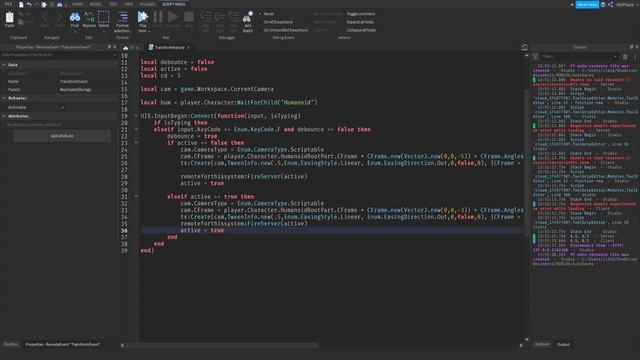Fold the if active block at line 23

136,143
